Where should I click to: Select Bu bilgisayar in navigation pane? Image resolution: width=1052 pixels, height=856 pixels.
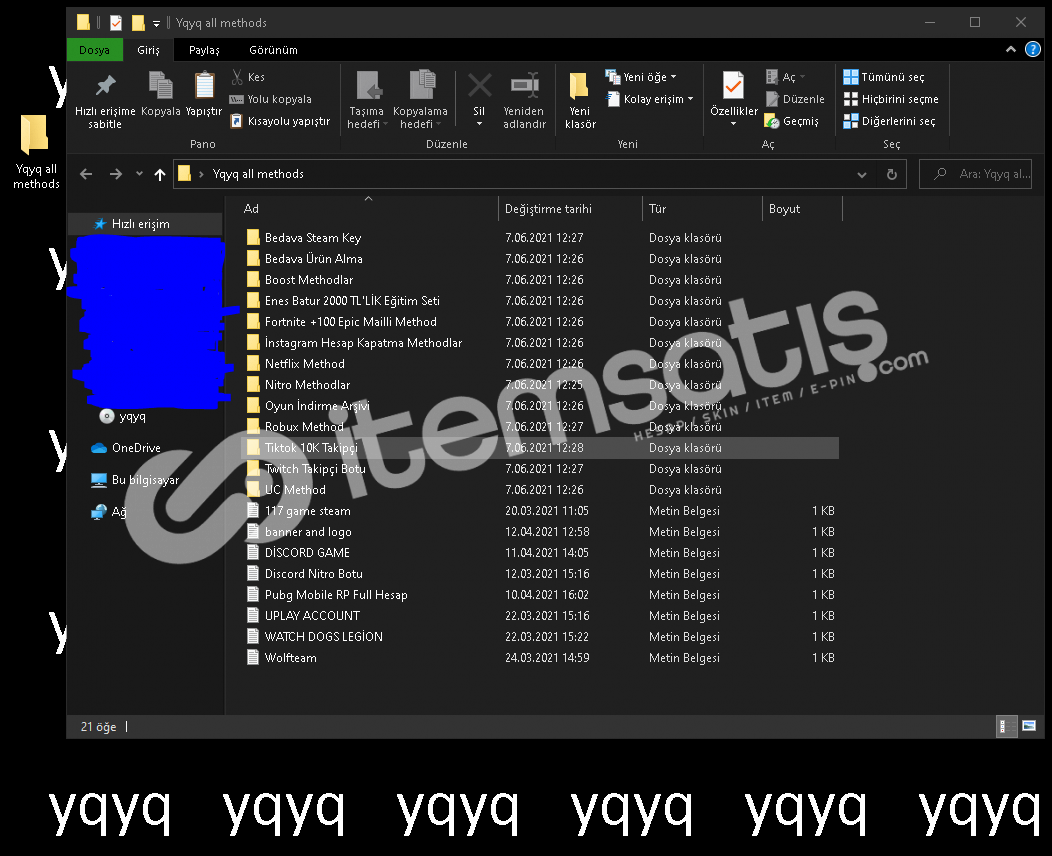click(135, 480)
